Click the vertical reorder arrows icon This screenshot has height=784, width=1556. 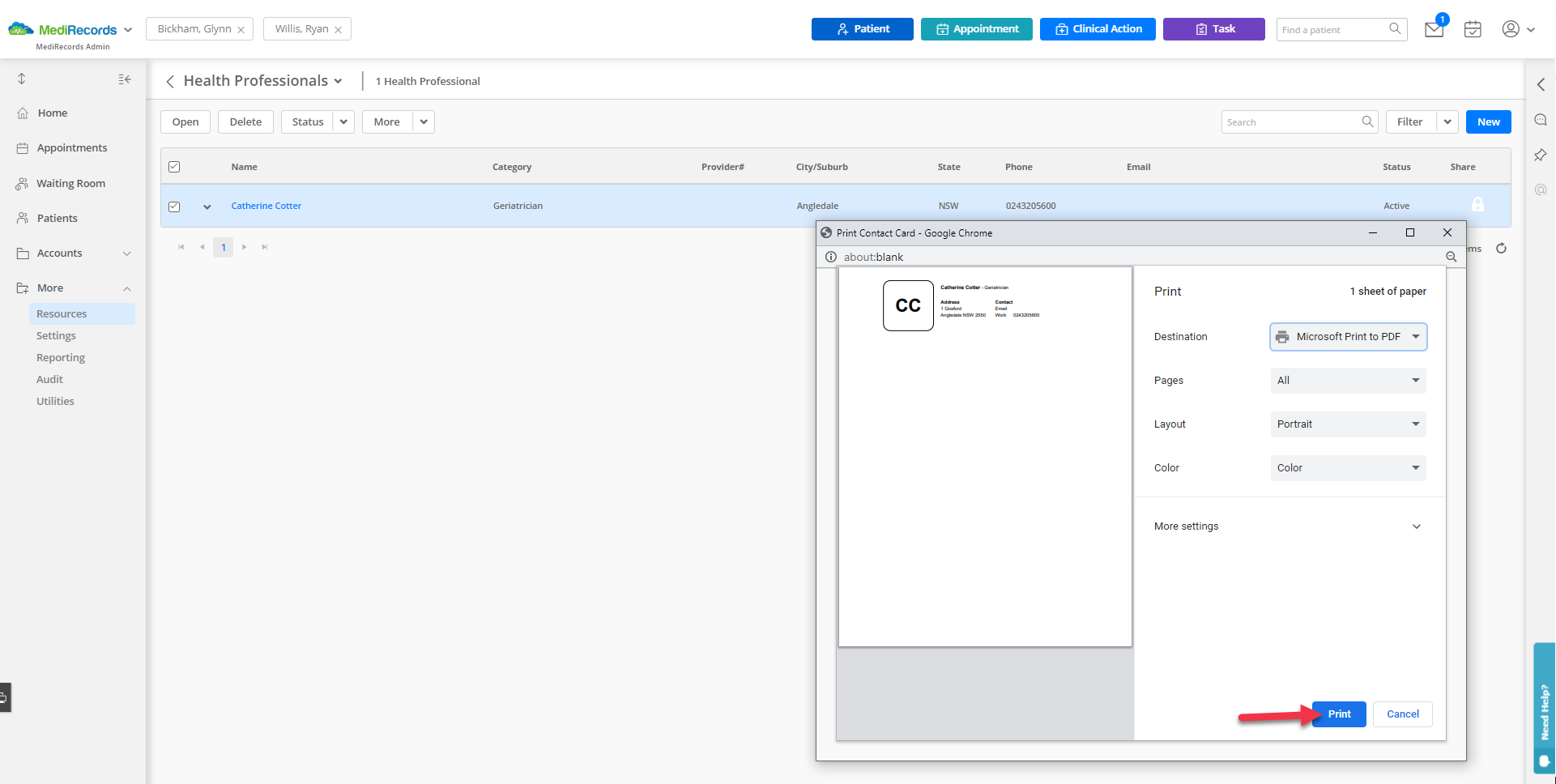click(22, 79)
